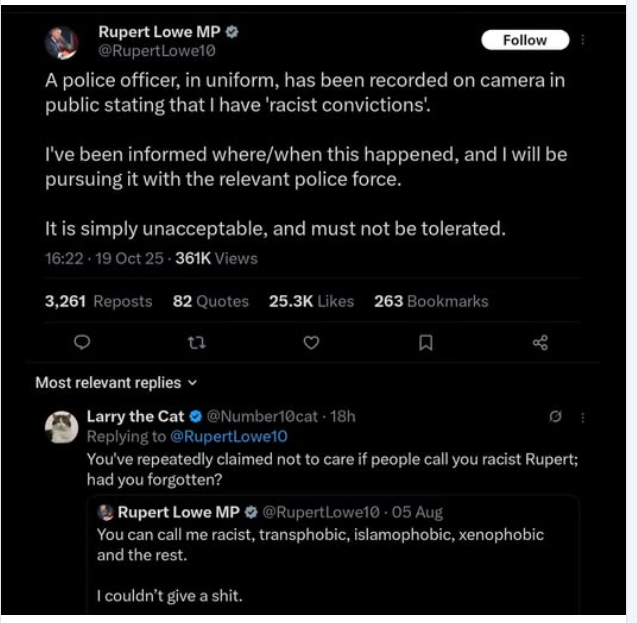Click the reply speech bubble icon

[83, 343]
